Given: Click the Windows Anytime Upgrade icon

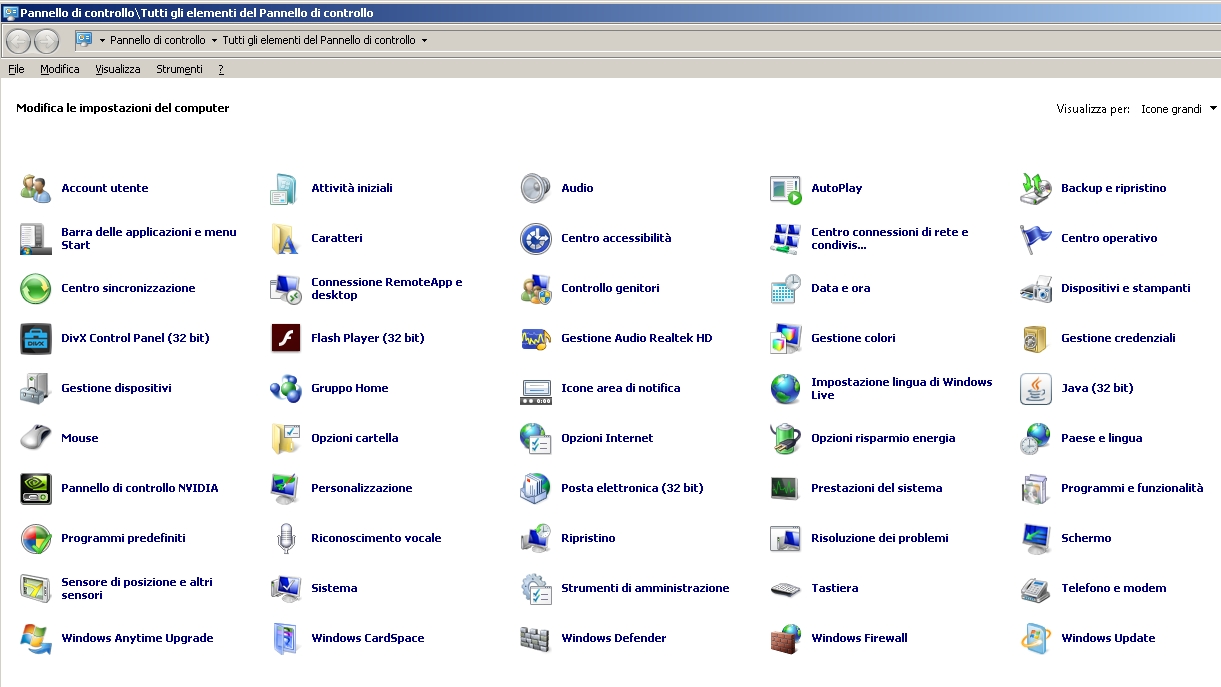Looking at the screenshot, I should pos(35,638).
